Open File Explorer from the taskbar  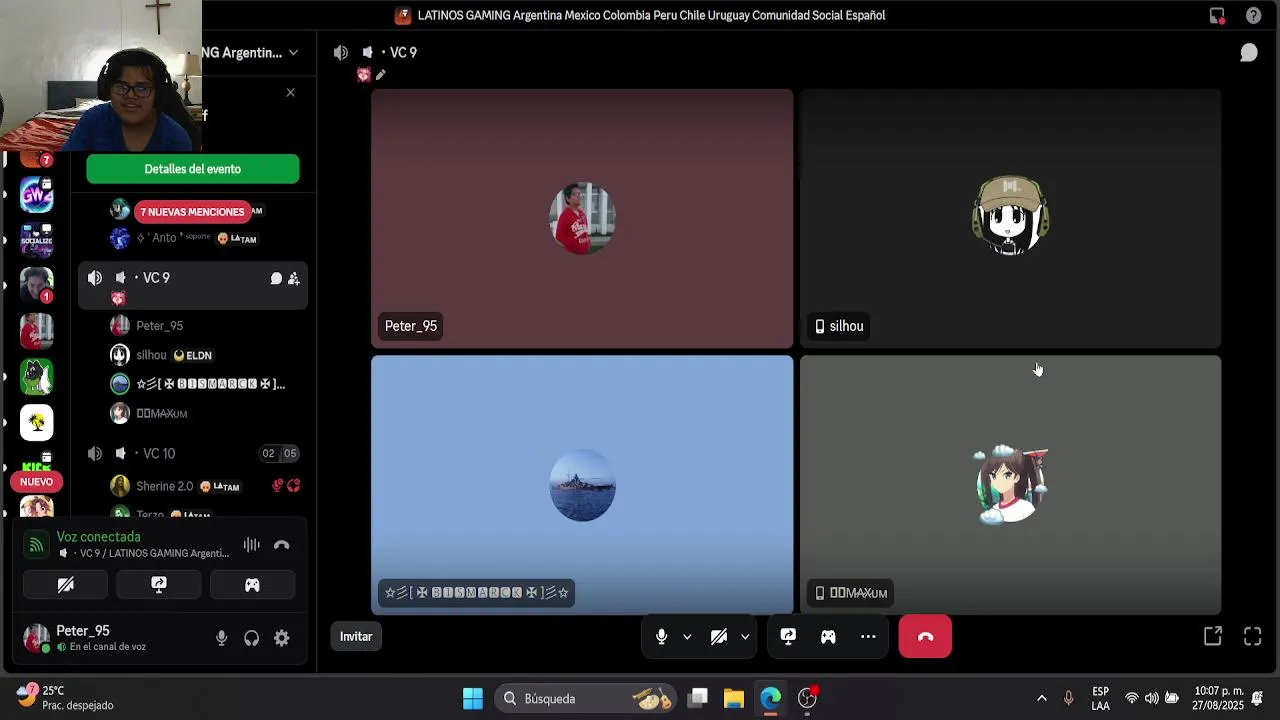(734, 698)
